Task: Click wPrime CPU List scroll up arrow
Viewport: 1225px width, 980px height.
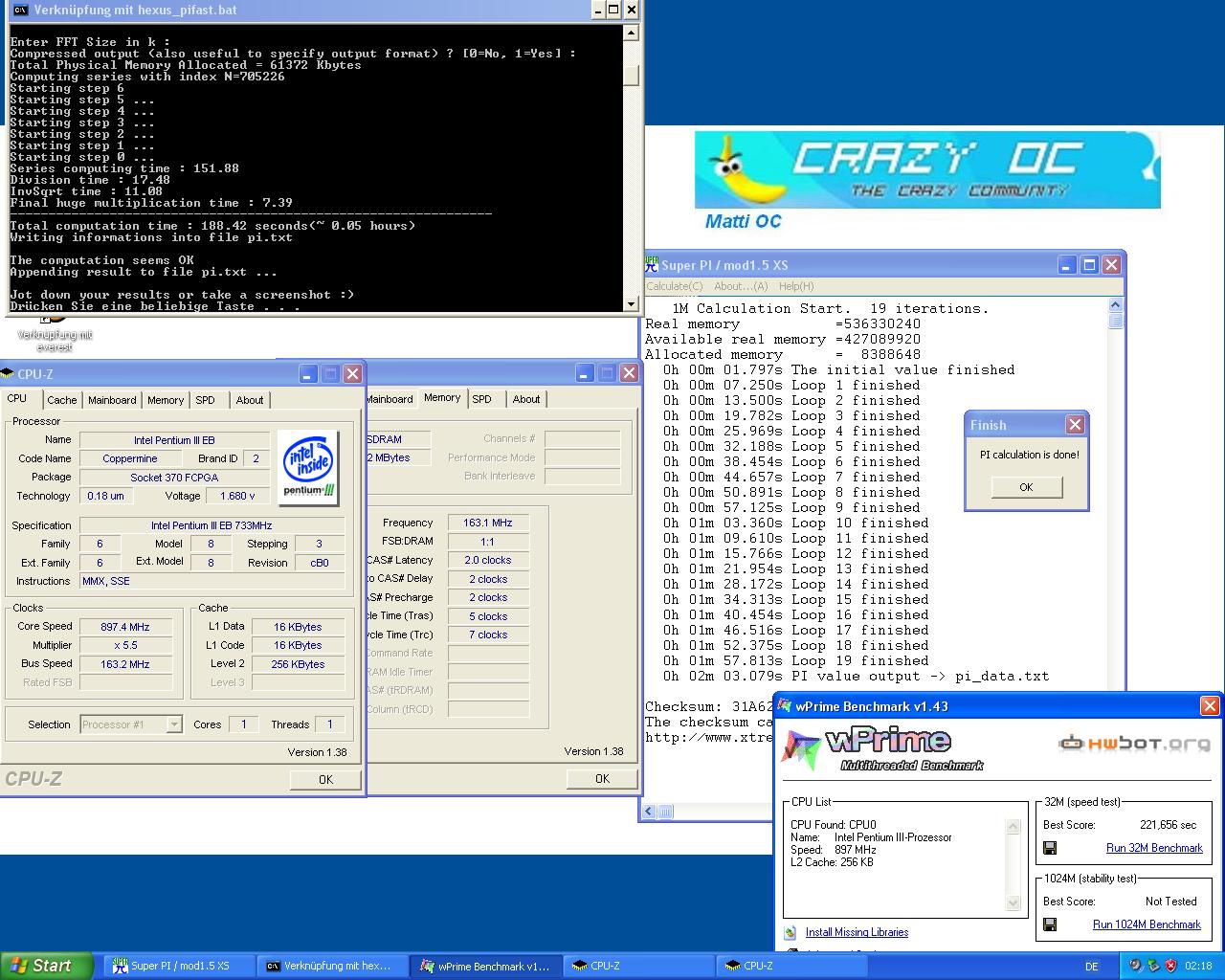Action: (1013, 826)
